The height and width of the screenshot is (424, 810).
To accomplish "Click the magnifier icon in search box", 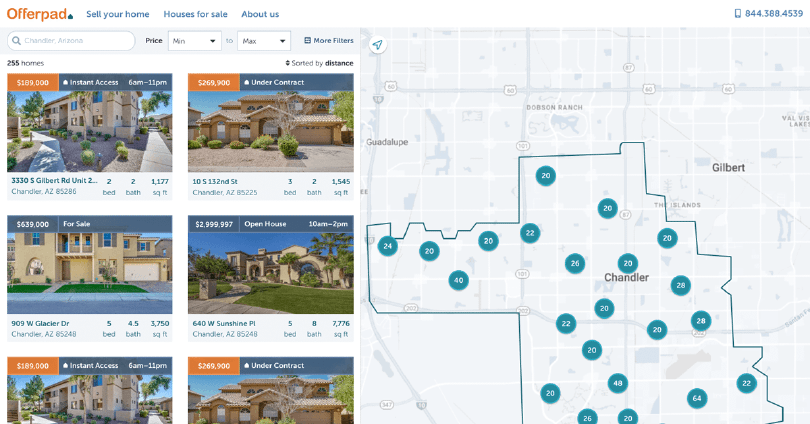I will click(17, 40).
